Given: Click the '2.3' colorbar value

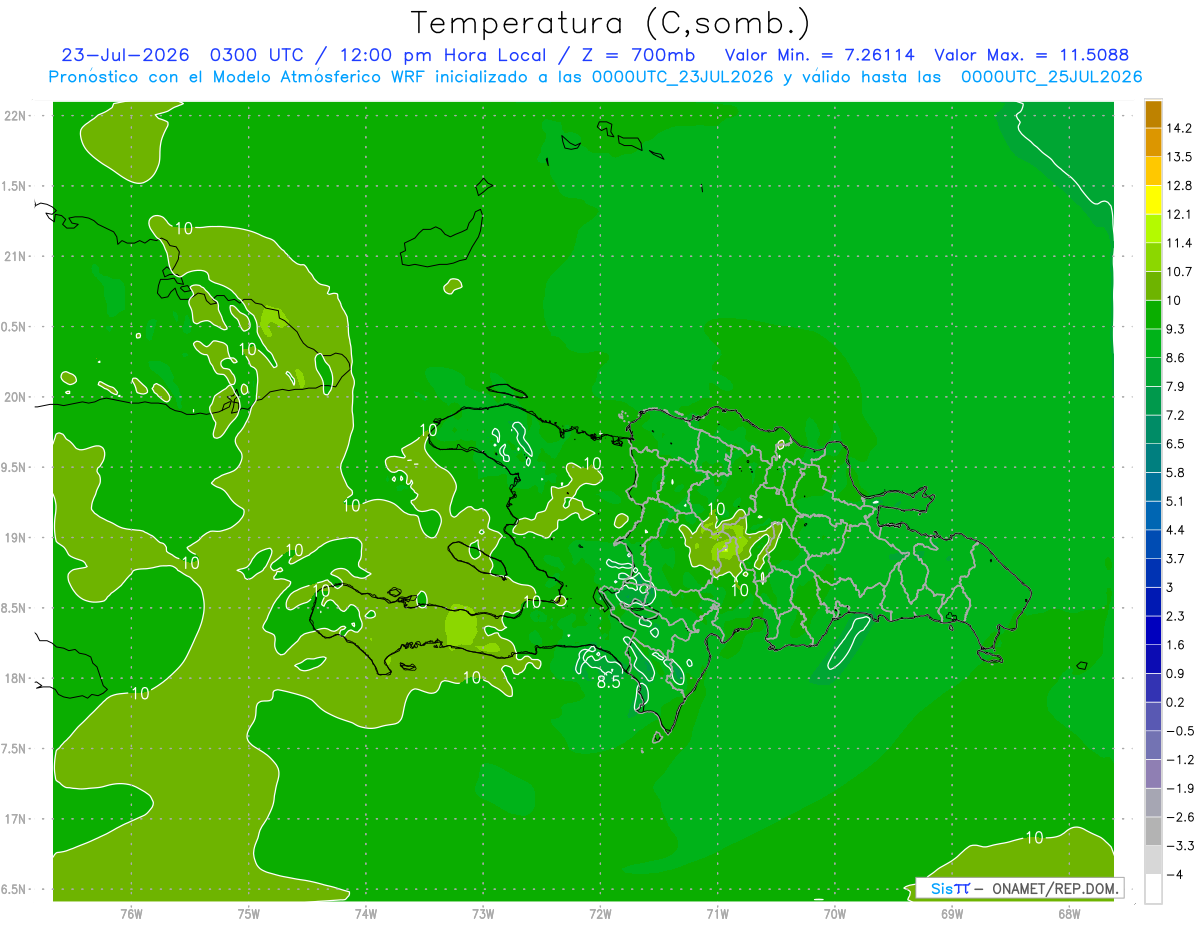Looking at the screenshot, I should point(1175,616).
